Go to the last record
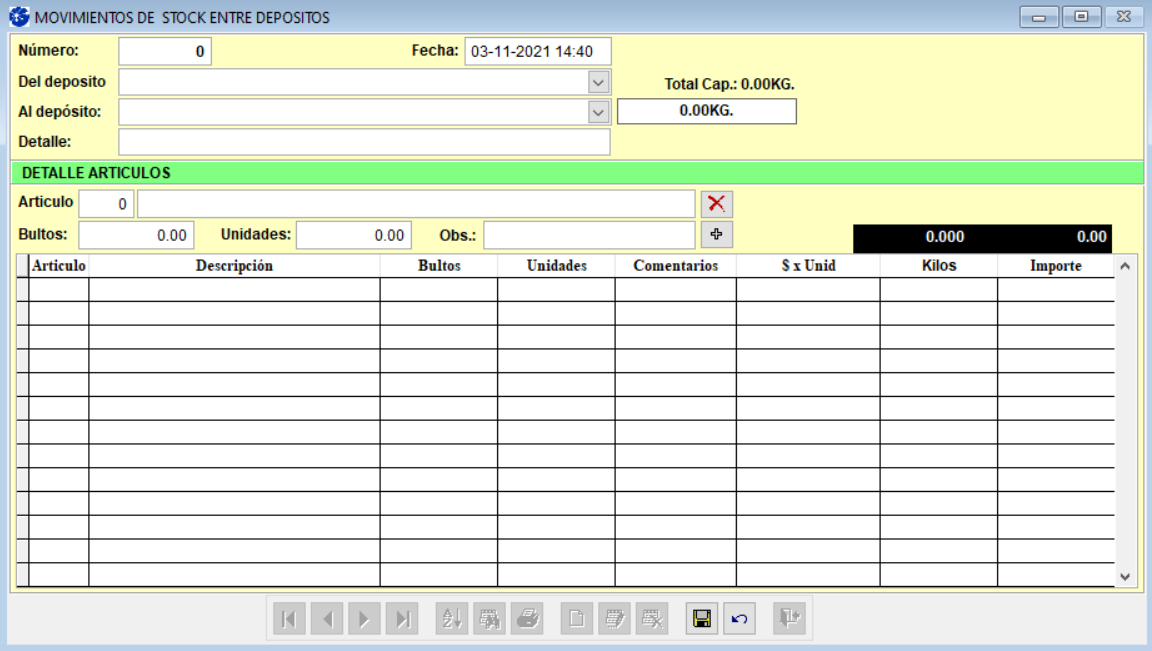1152x651 pixels. pos(402,619)
